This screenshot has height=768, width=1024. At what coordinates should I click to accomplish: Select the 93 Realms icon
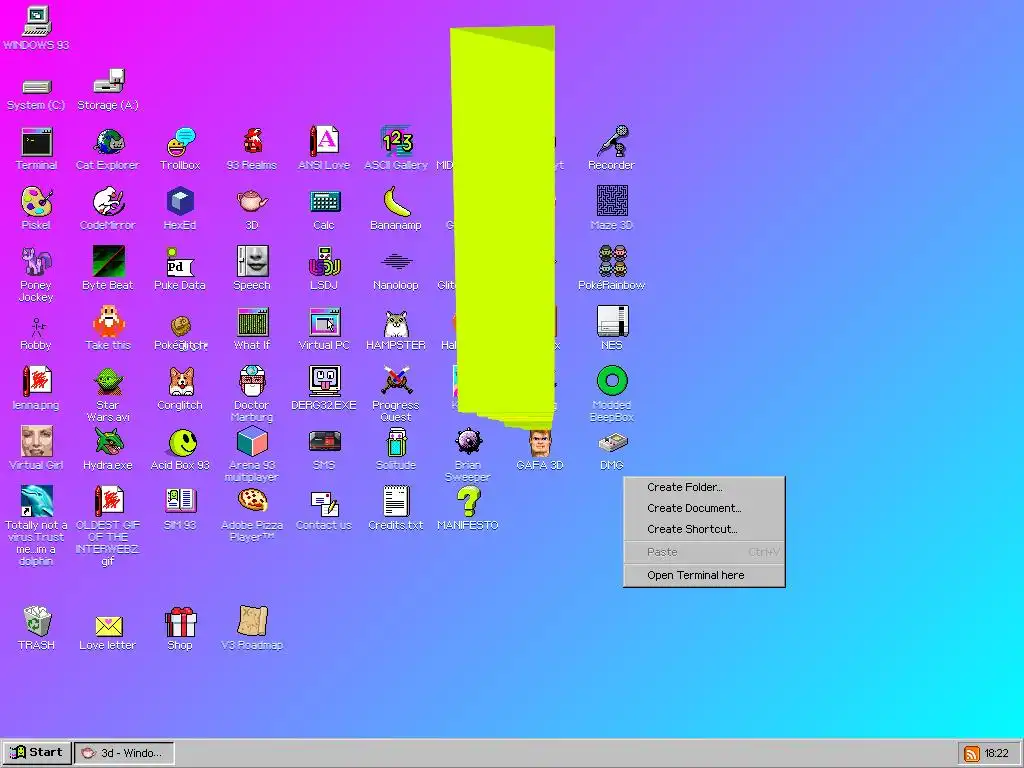coord(252,142)
